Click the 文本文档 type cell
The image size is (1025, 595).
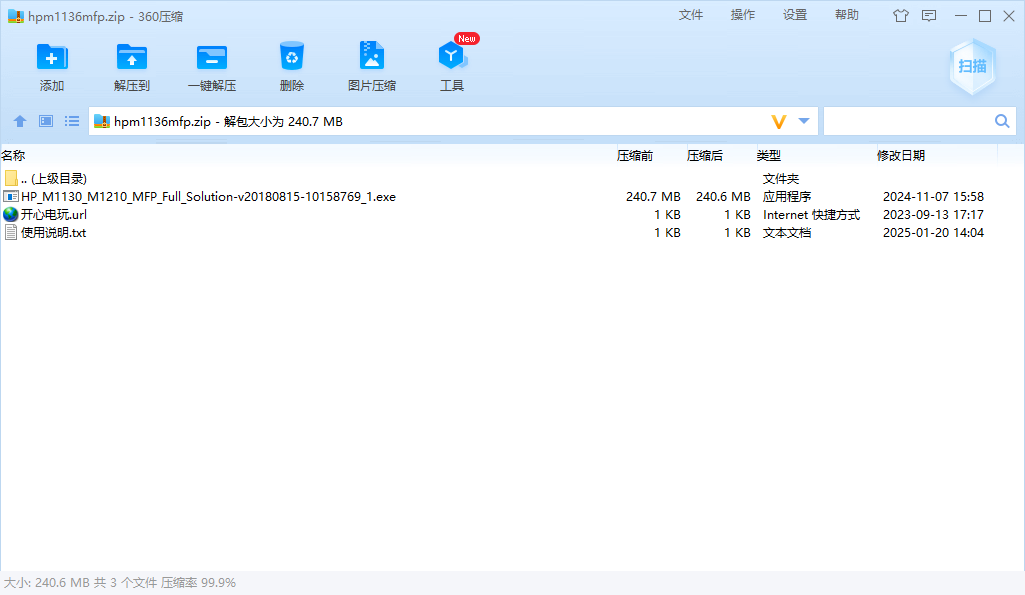point(787,233)
